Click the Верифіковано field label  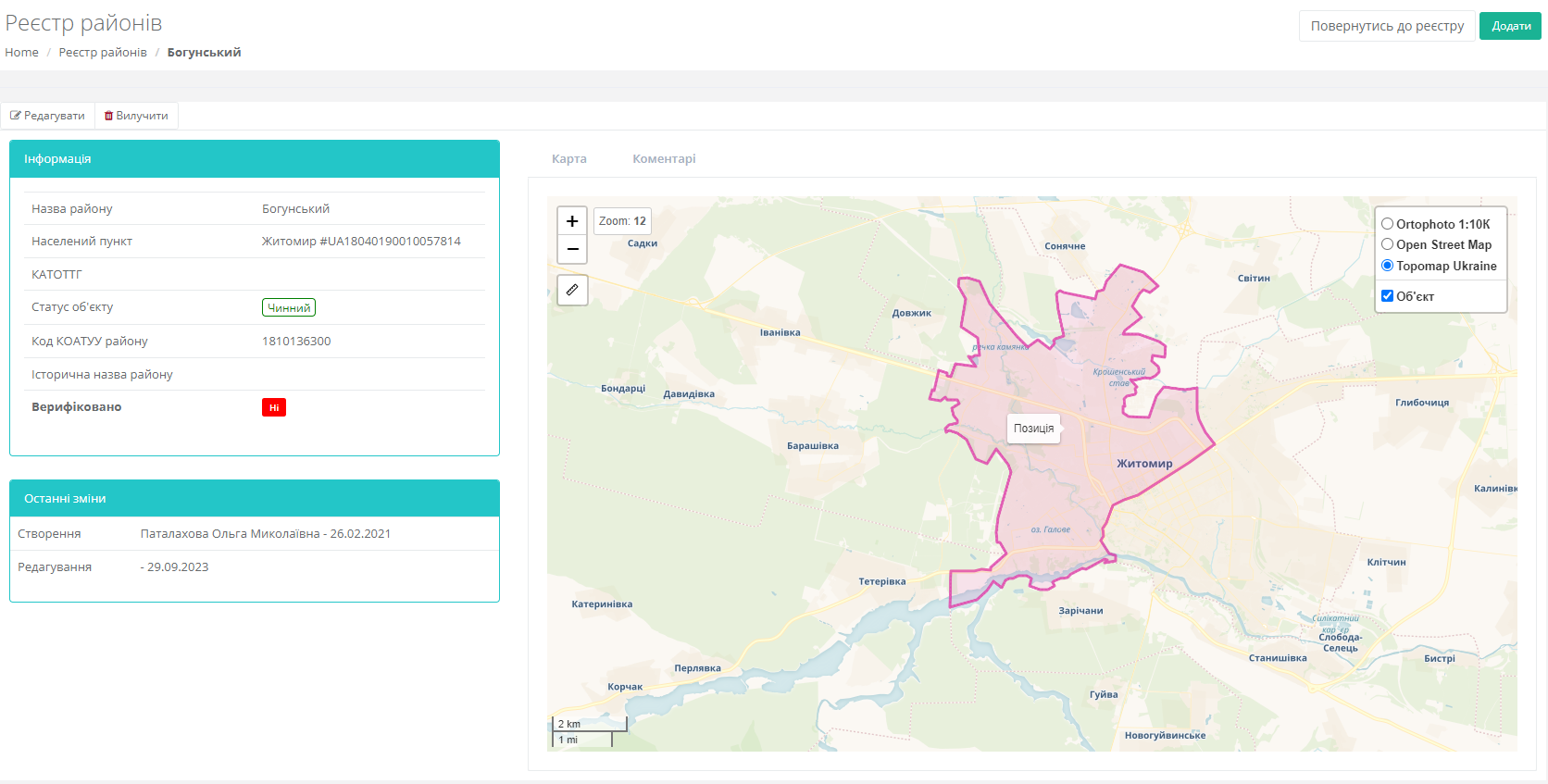coord(77,407)
